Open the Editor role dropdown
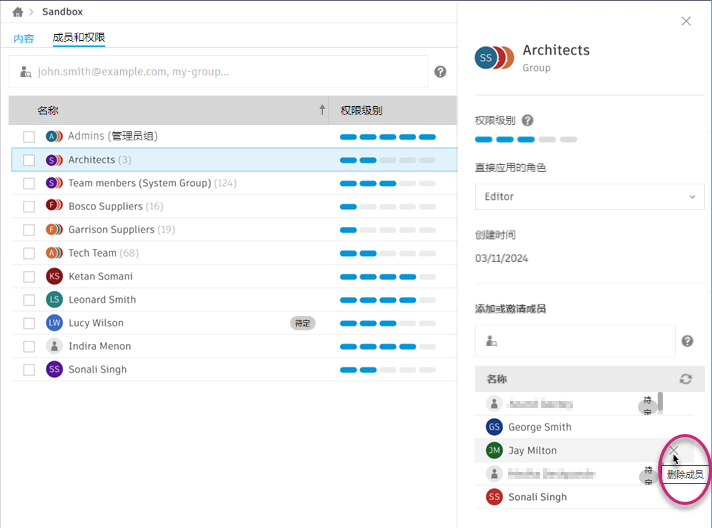The width and height of the screenshot is (712, 528). 589,197
